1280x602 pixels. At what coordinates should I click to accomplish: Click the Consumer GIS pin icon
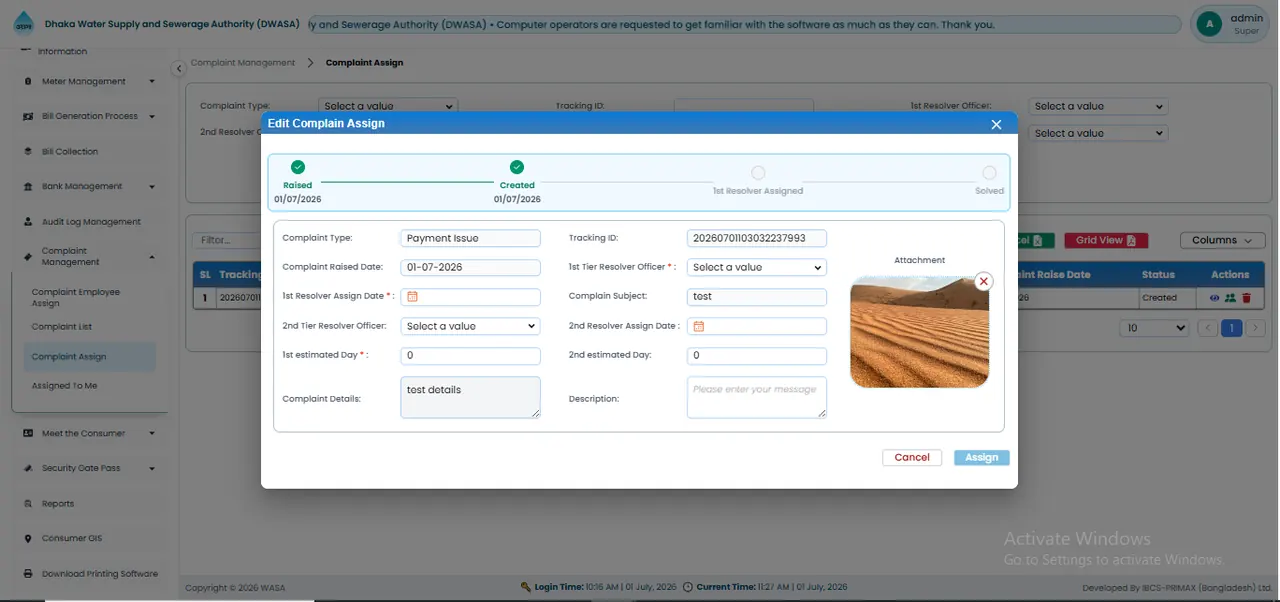[x=28, y=539]
